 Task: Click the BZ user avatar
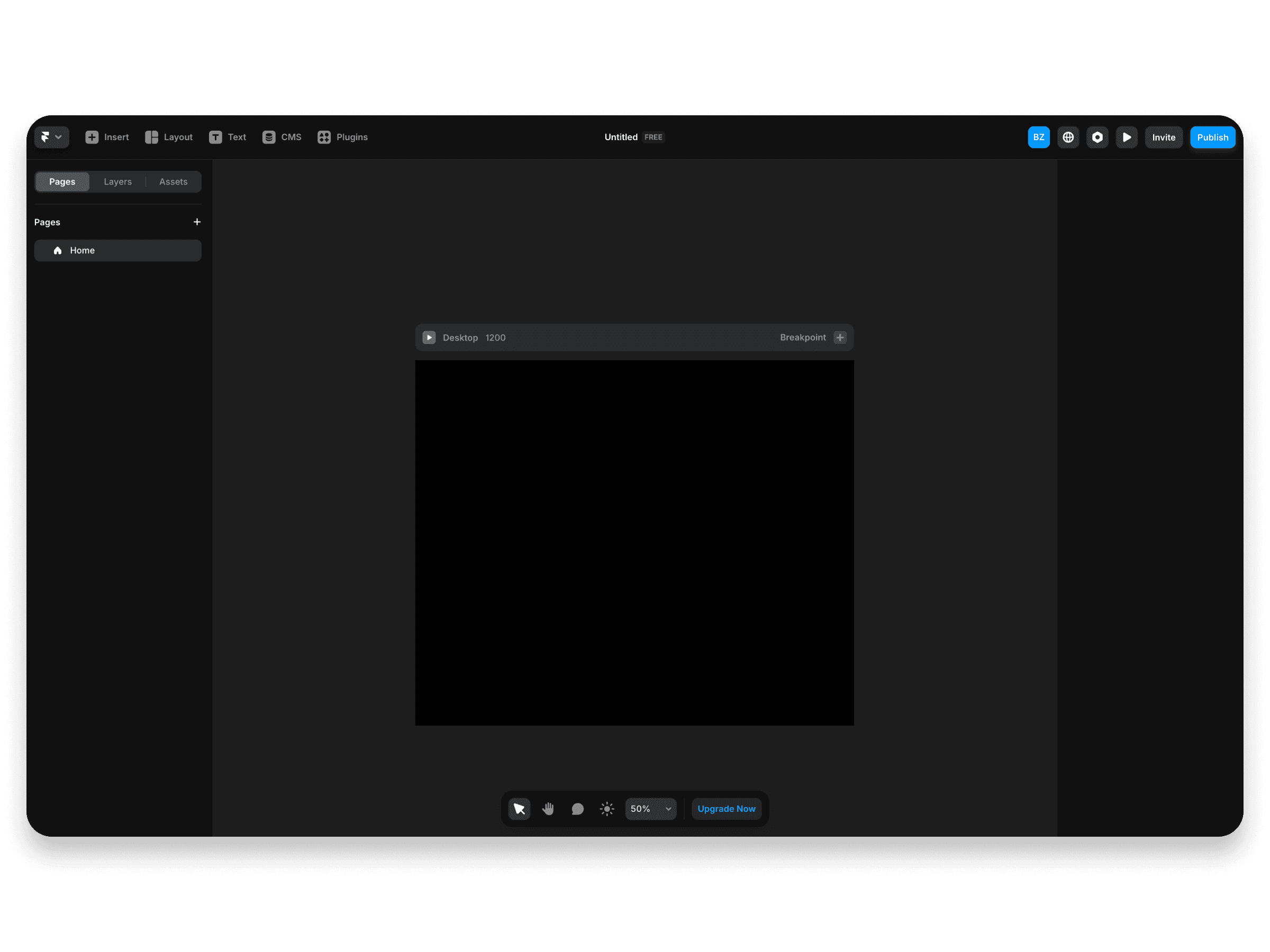click(x=1039, y=137)
